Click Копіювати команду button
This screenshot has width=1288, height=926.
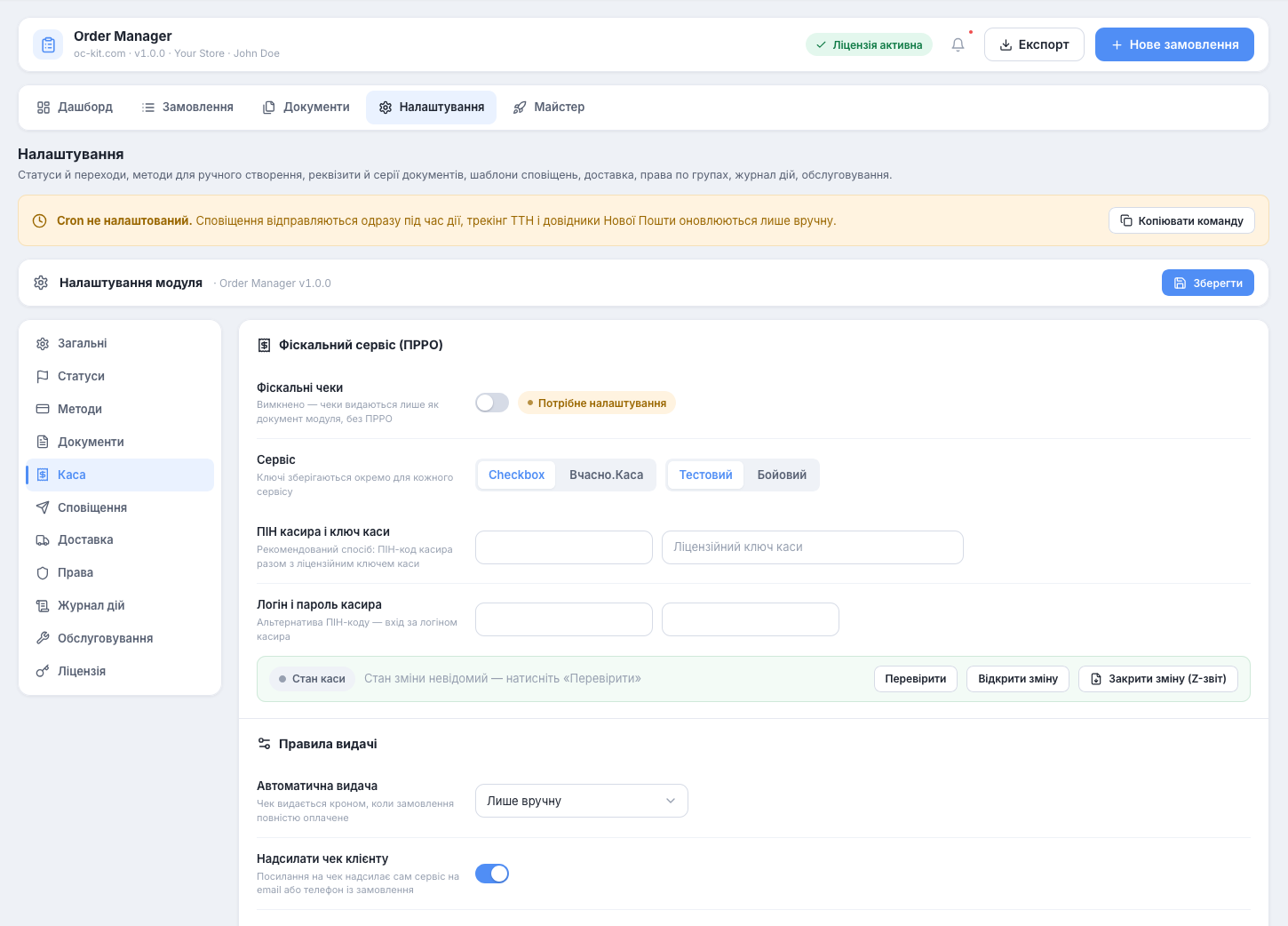pyautogui.click(x=1181, y=220)
